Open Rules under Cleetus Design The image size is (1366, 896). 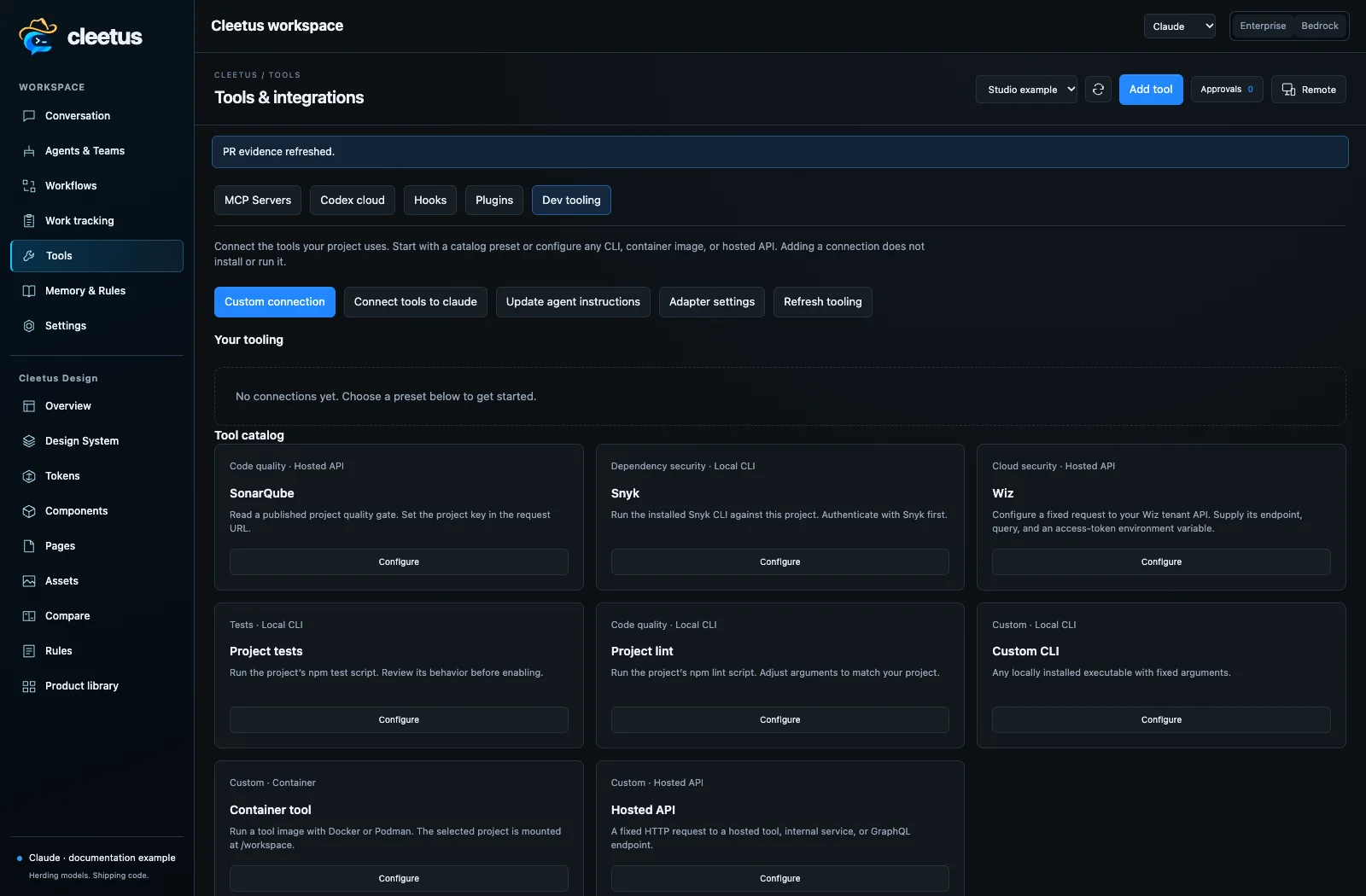click(96, 651)
